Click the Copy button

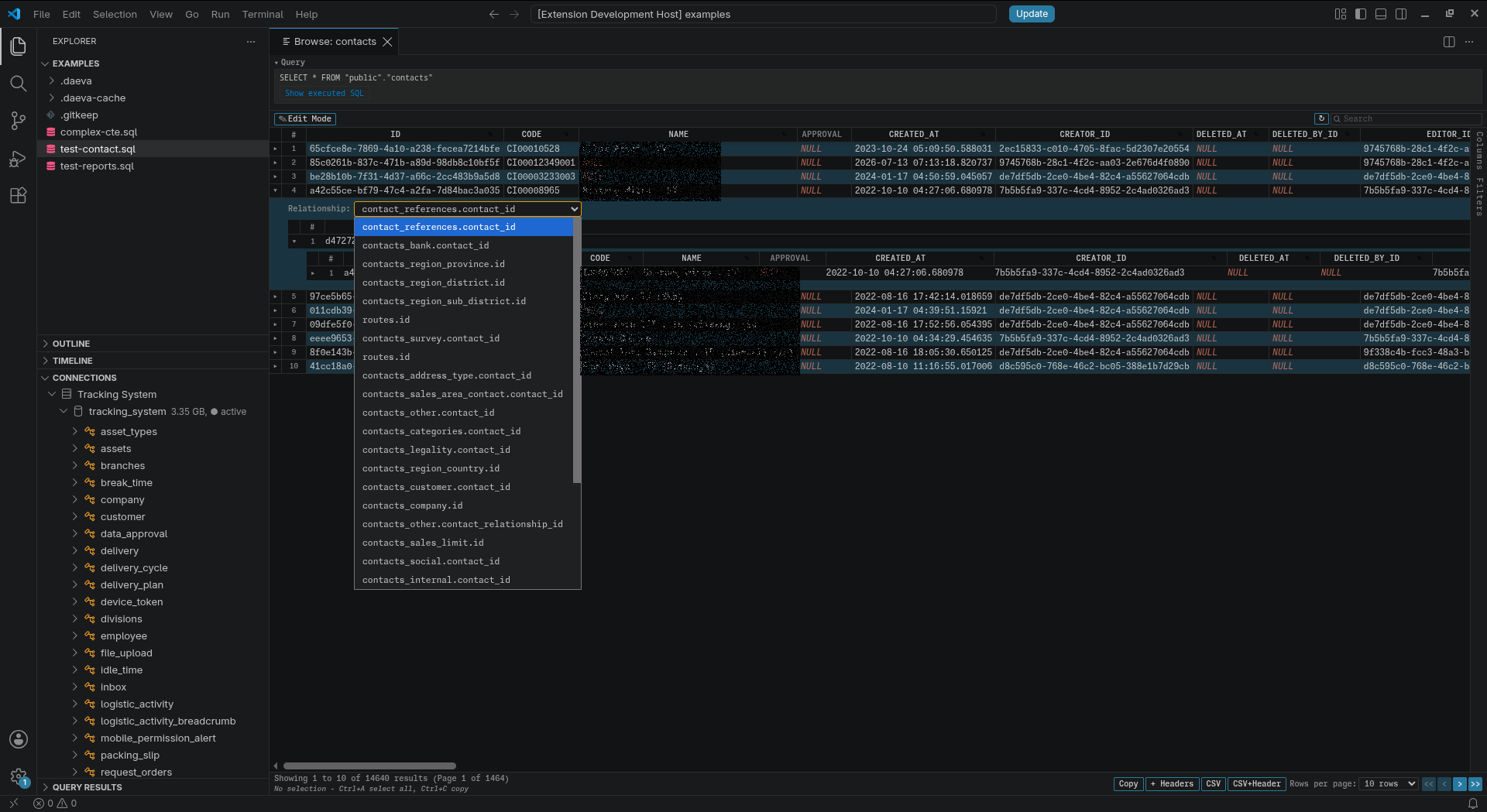(1128, 784)
